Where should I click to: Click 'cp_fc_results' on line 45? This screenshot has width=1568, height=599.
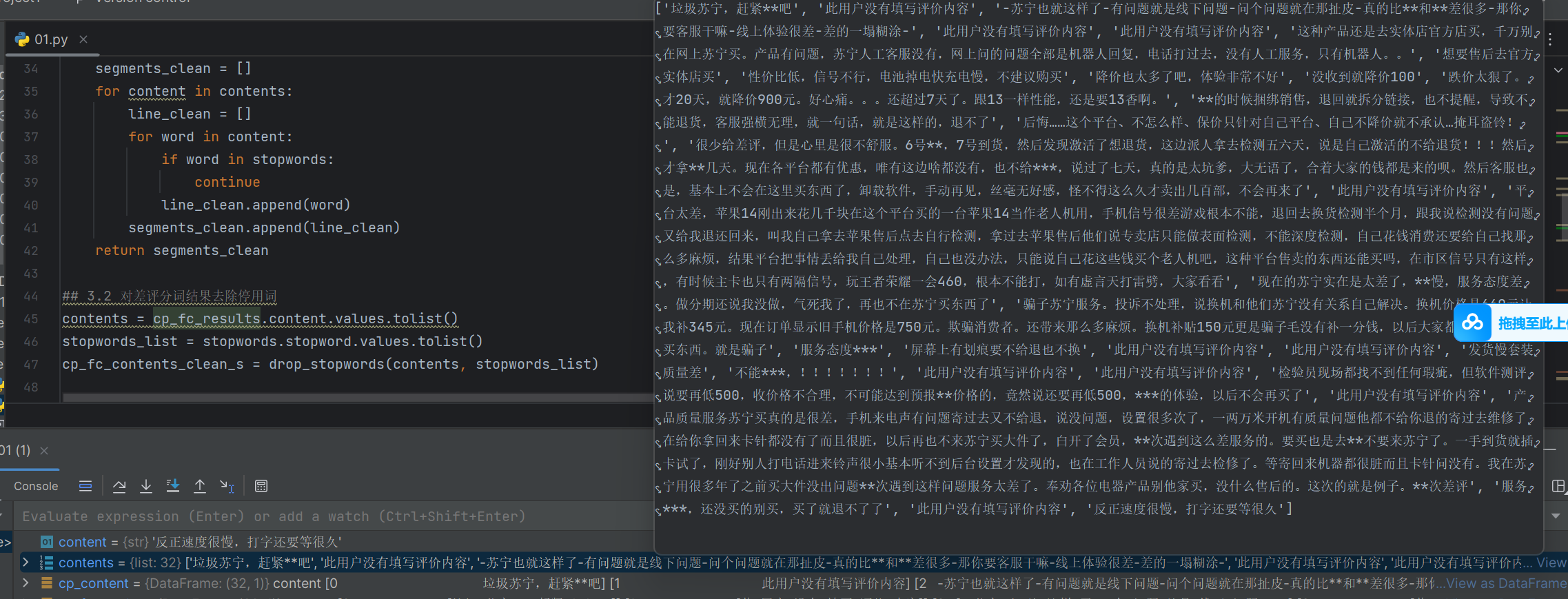[x=207, y=318]
